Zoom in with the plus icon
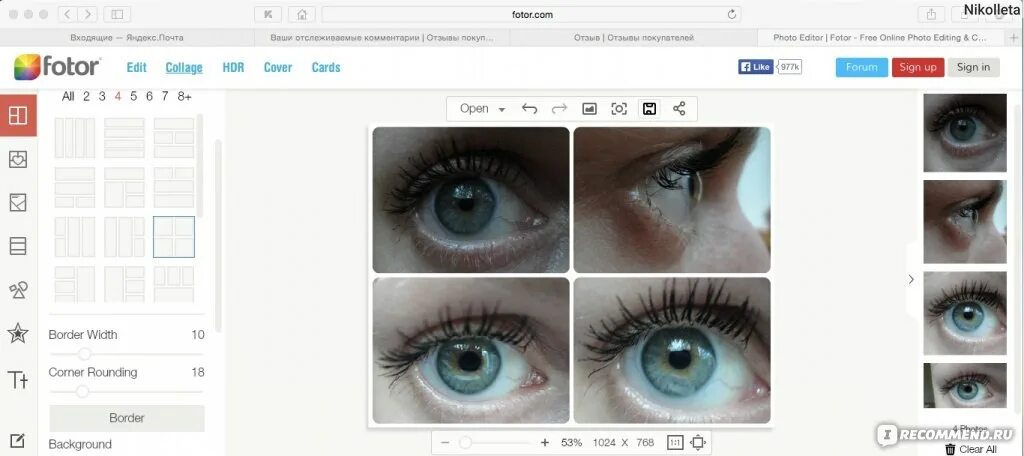1024x456 pixels. [x=545, y=443]
